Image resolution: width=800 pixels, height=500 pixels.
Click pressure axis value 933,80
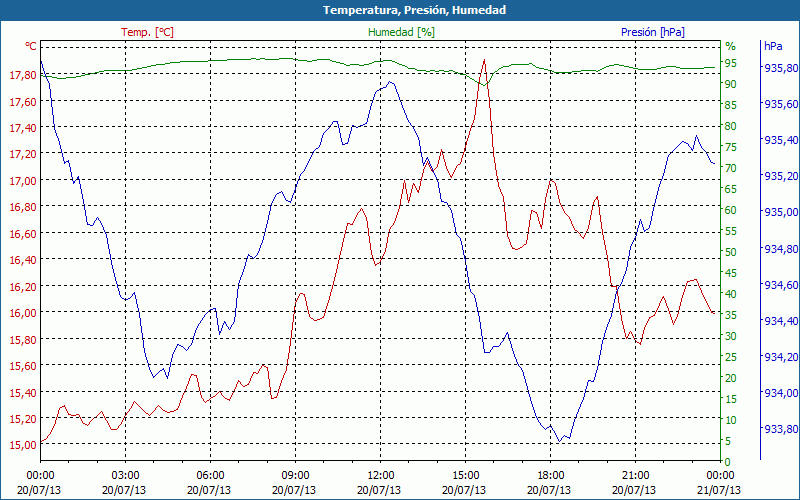(781, 429)
